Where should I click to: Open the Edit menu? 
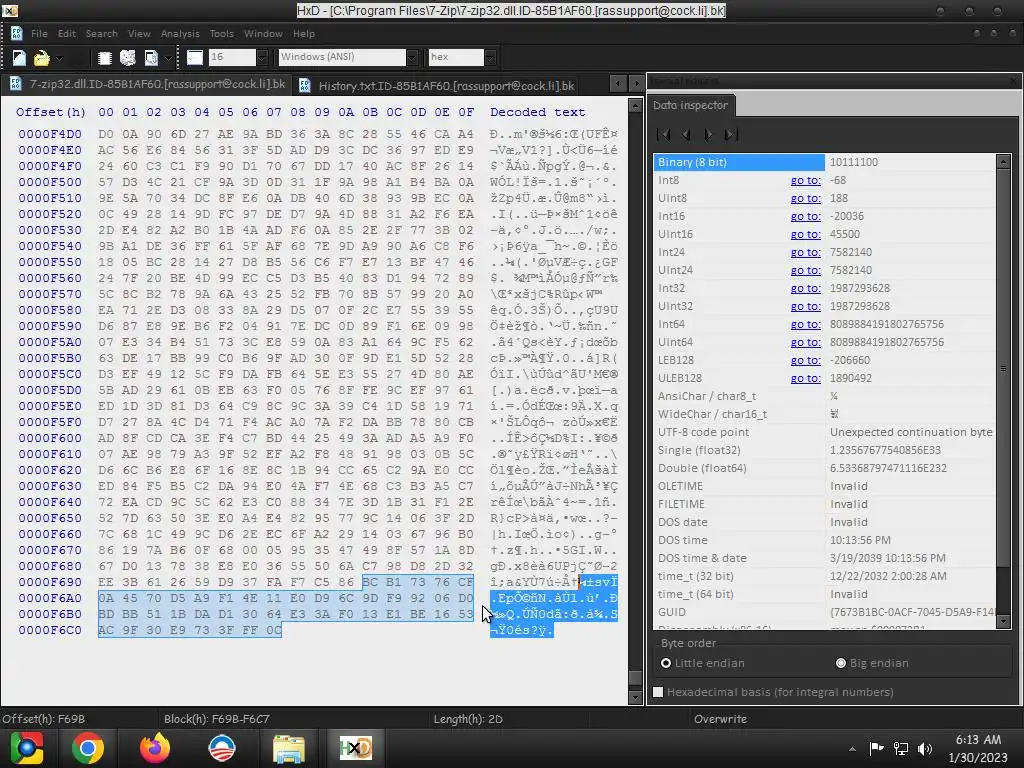tap(67, 33)
